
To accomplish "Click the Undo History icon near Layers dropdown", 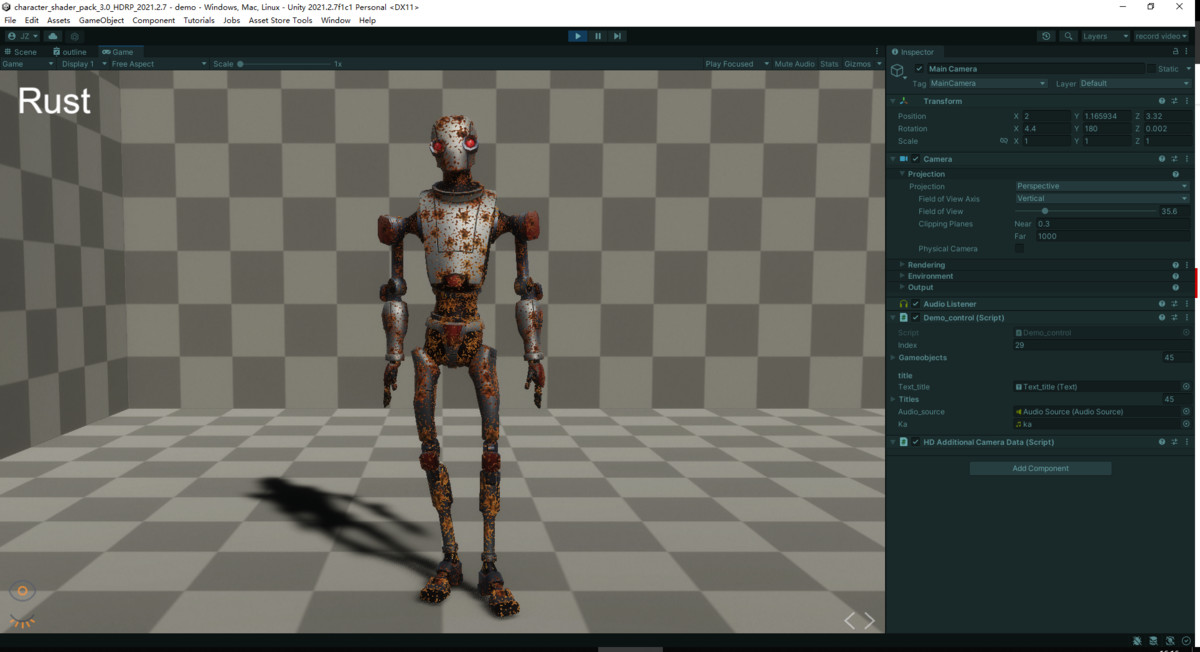I will tap(1046, 35).
